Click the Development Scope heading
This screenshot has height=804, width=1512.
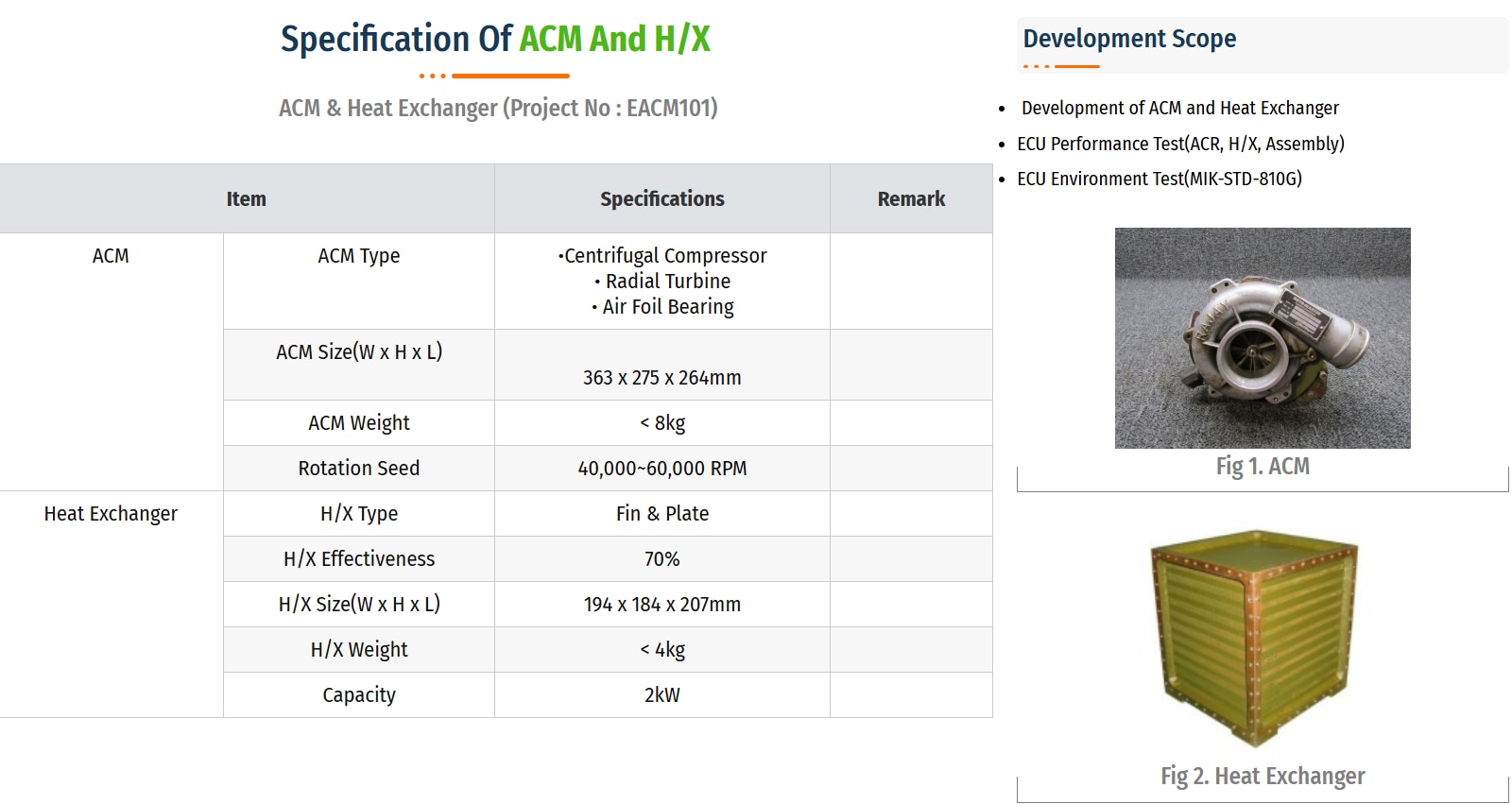point(1129,39)
